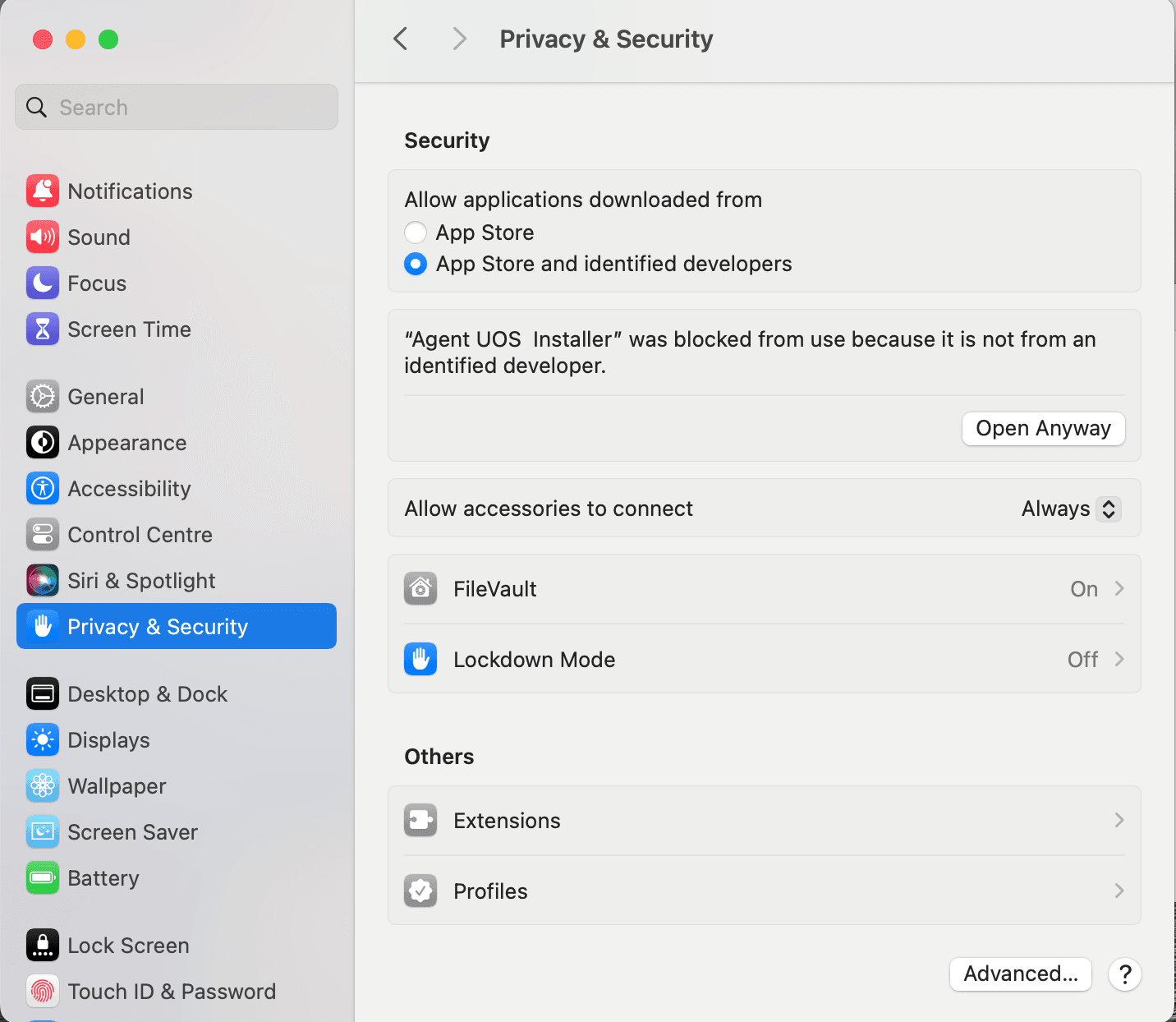Click the question mark help button
Viewport: 1176px width, 1022px height.
tap(1125, 974)
